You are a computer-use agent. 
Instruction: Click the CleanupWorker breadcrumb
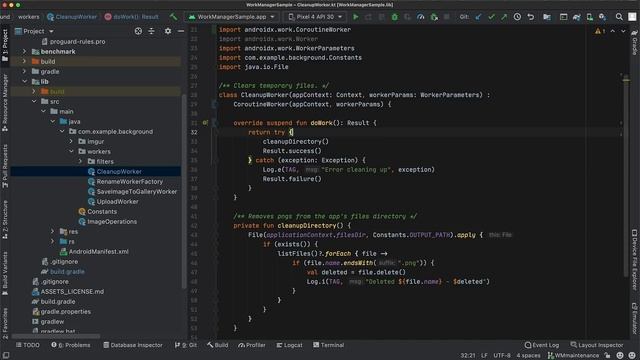coord(72,17)
